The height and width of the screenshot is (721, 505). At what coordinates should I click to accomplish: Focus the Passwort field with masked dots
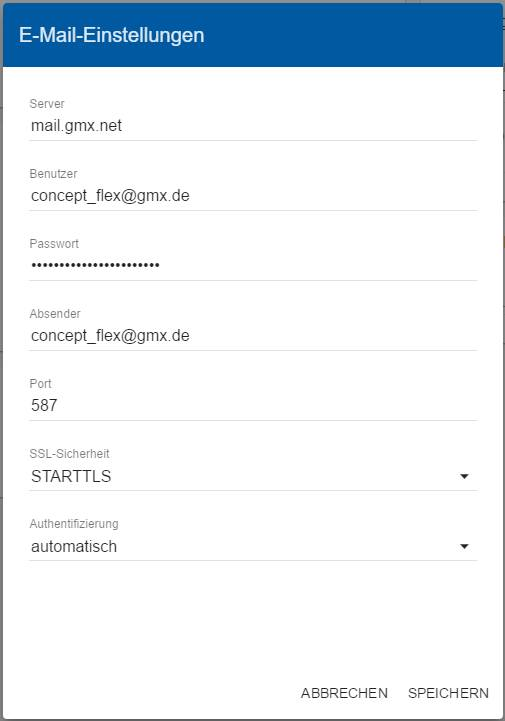point(253,266)
